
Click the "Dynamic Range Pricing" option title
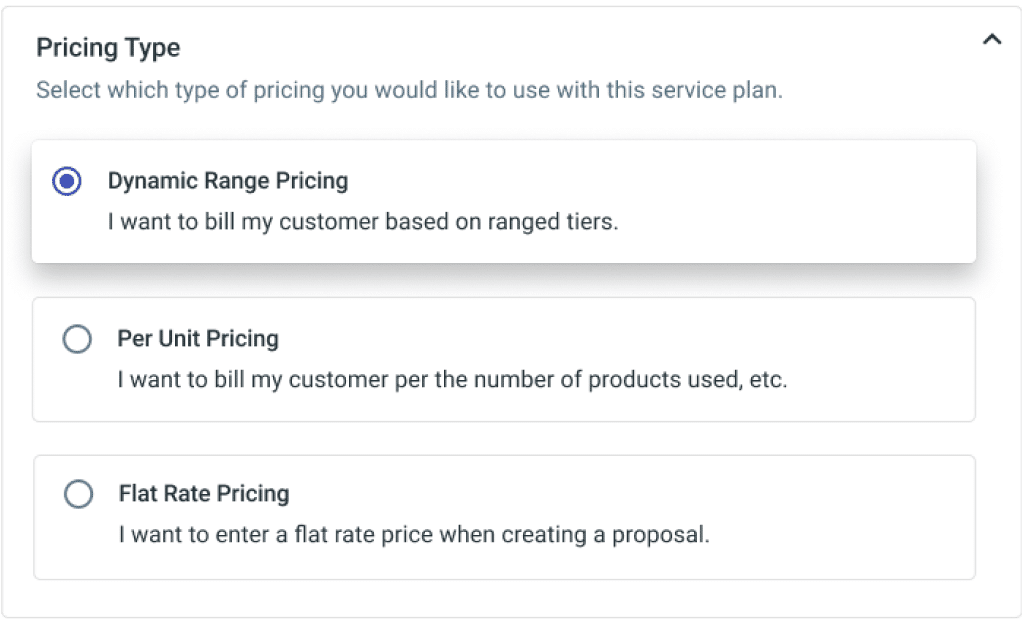click(x=228, y=182)
